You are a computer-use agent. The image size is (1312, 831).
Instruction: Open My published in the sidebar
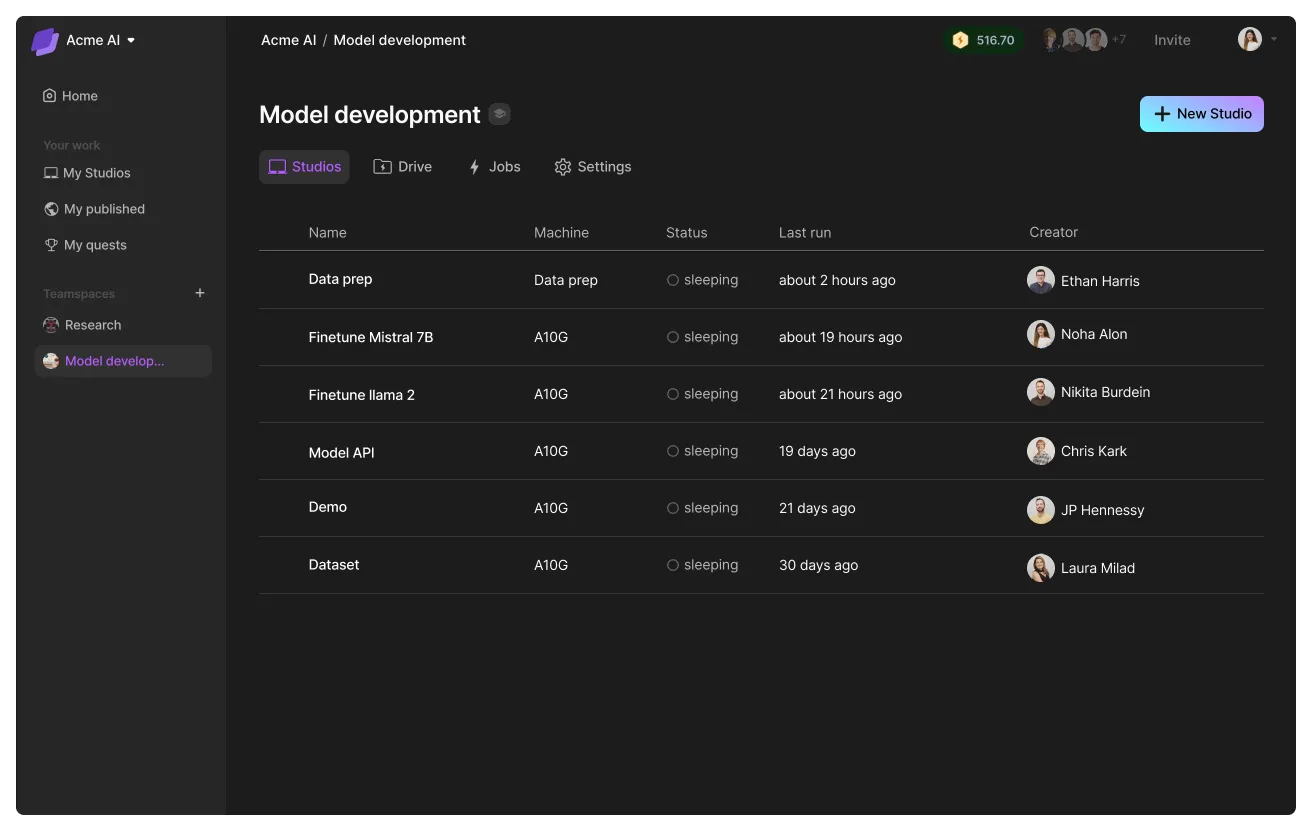(x=95, y=209)
